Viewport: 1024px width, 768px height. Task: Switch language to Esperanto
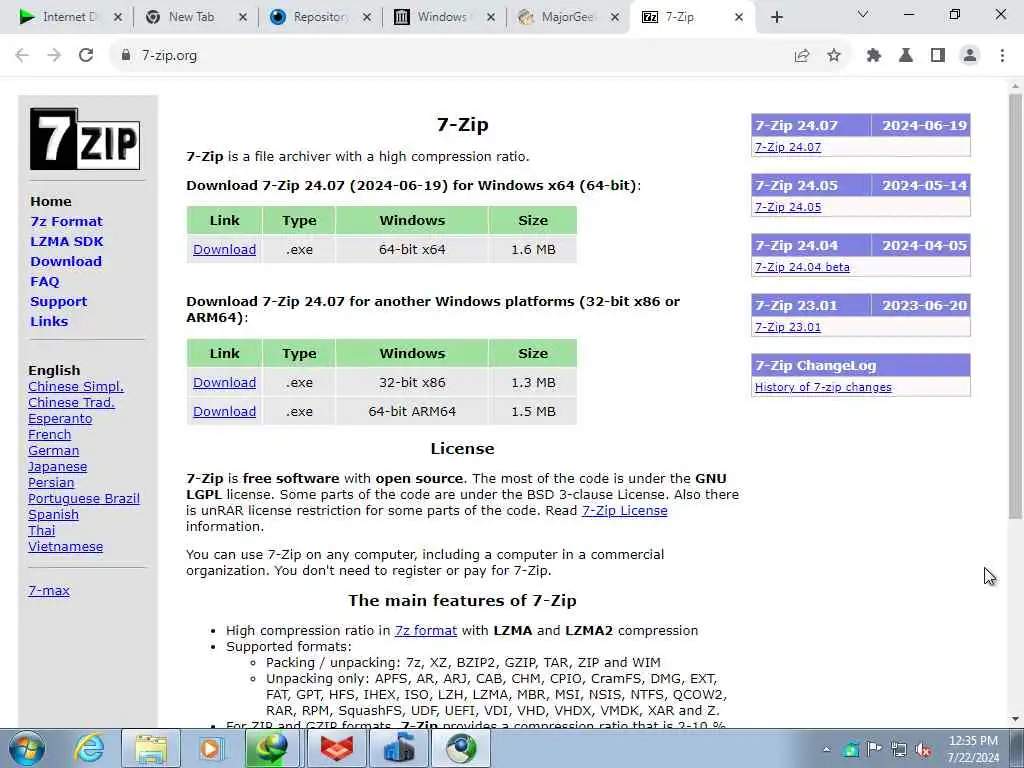pos(60,419)
